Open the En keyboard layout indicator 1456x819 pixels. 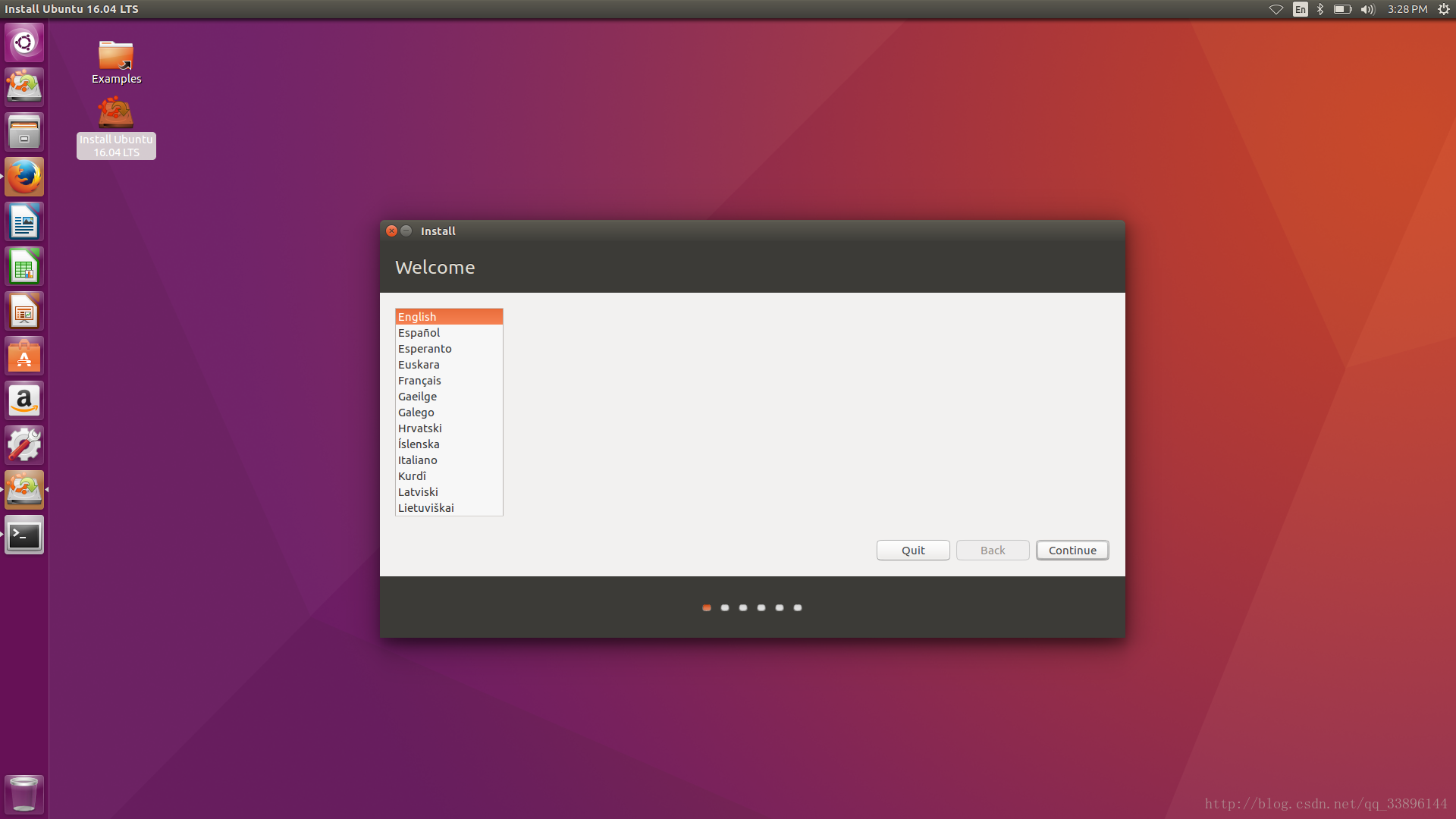[x=1301, y=9]
